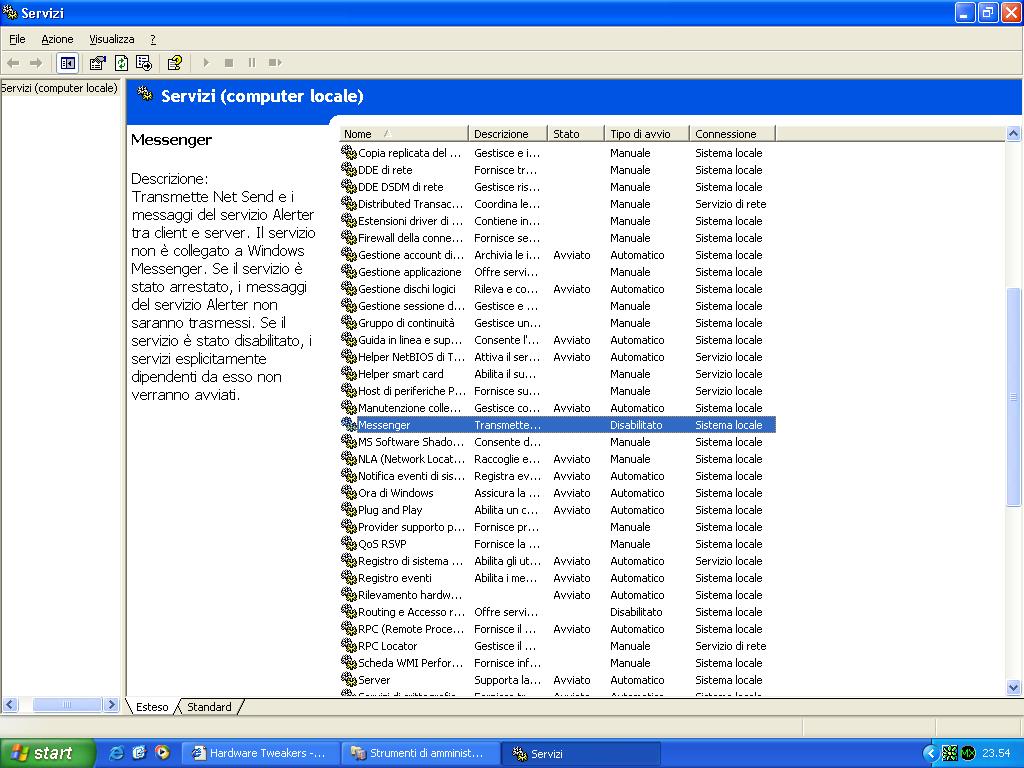The width and height of the screenshot is (1024, 768).
Task: Sort by Tipo di avvio column header
Action: 647,134
